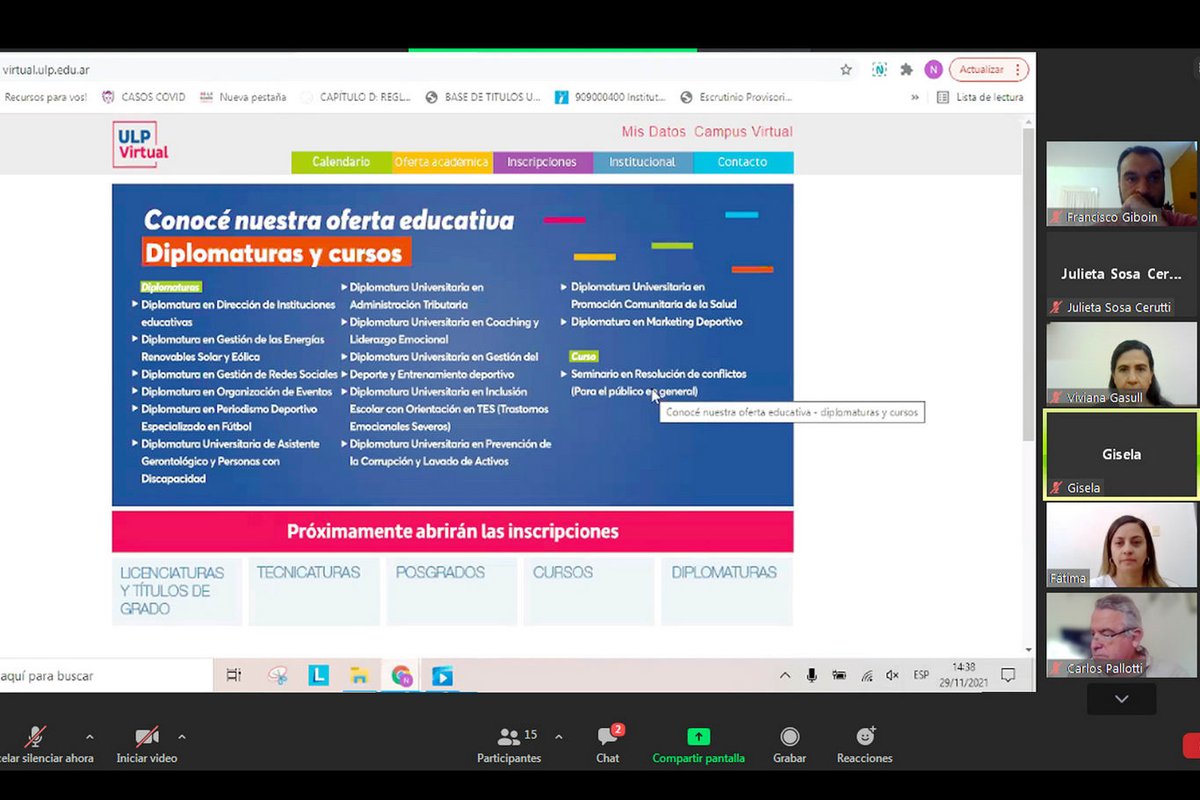
Task: Open Chrome taskbar icon
Action: 401,676
